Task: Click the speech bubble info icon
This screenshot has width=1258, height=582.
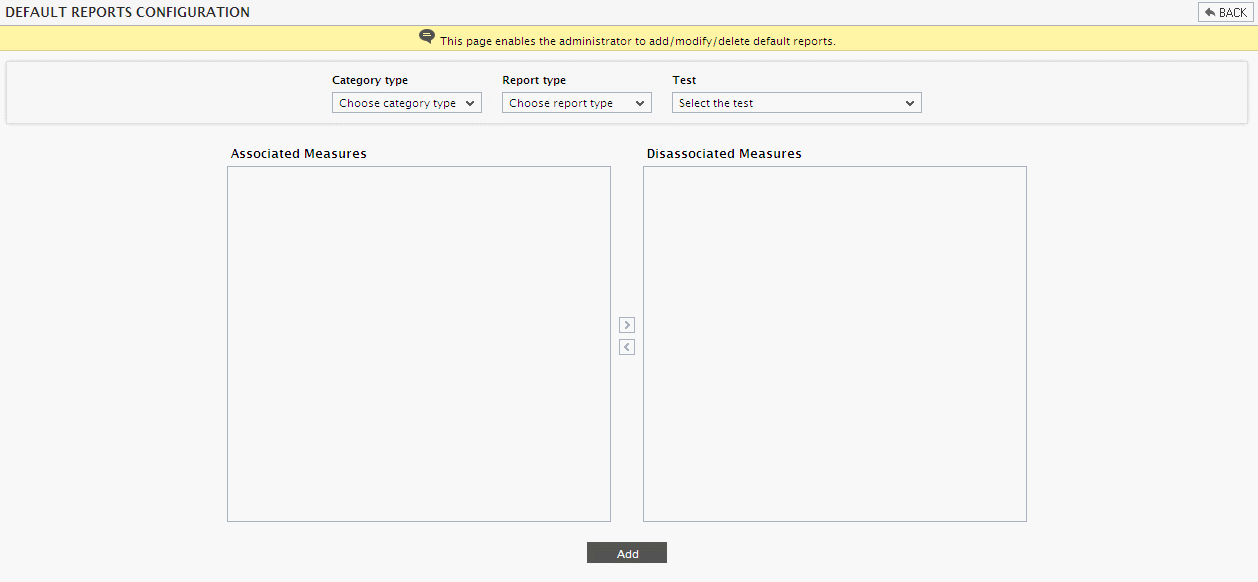Action: pos(427,37)
